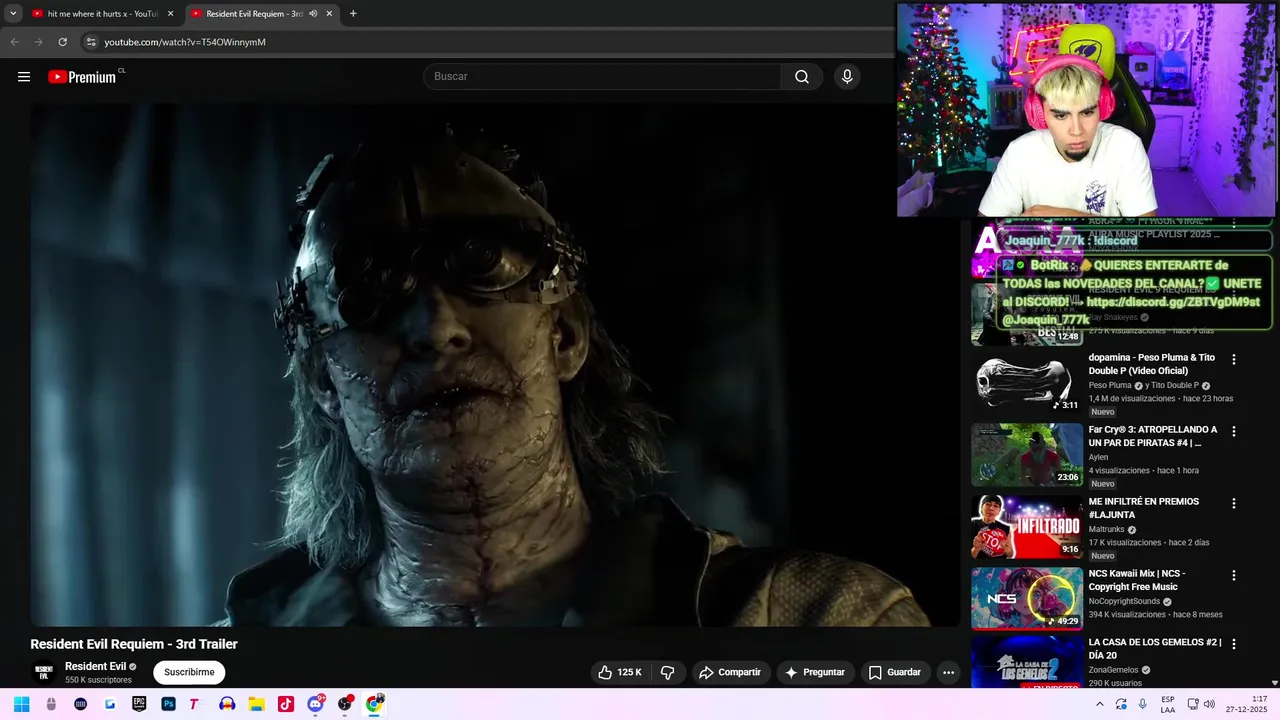This screenshot has width=1280, height=720.
Task: Open options menu for ME INFILTRÉ video
Action: pos(1234,503)
